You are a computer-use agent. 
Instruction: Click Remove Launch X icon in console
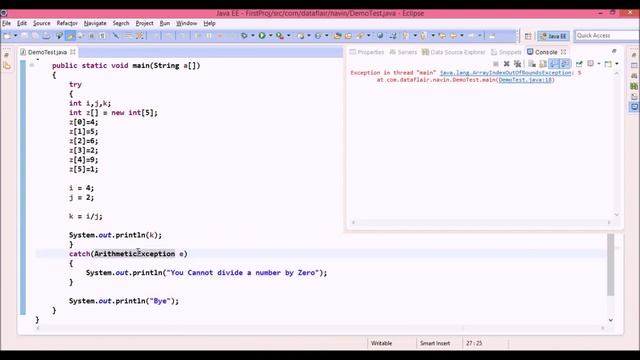[x=507, y=64]
